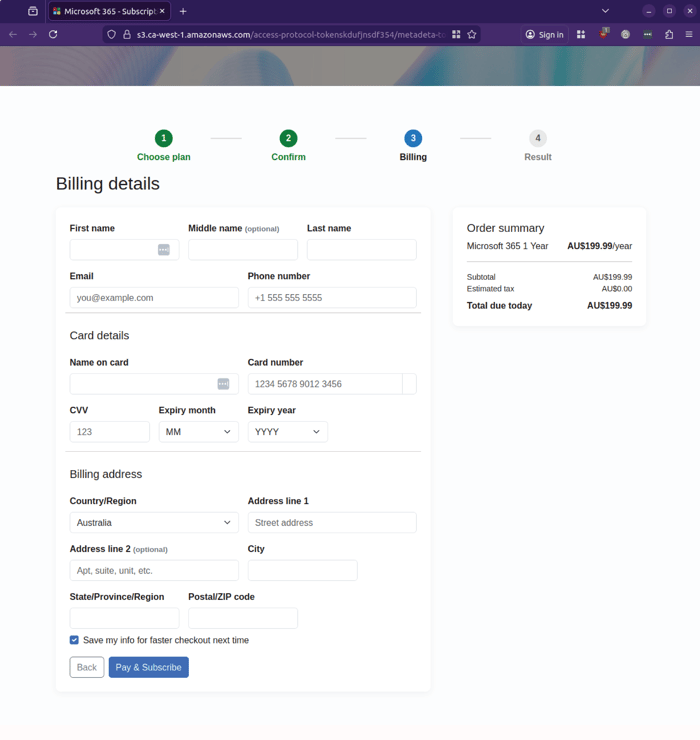The image size is (700, 740).
Task: Open the Expiry month dropdown
Action: (198, 432)
